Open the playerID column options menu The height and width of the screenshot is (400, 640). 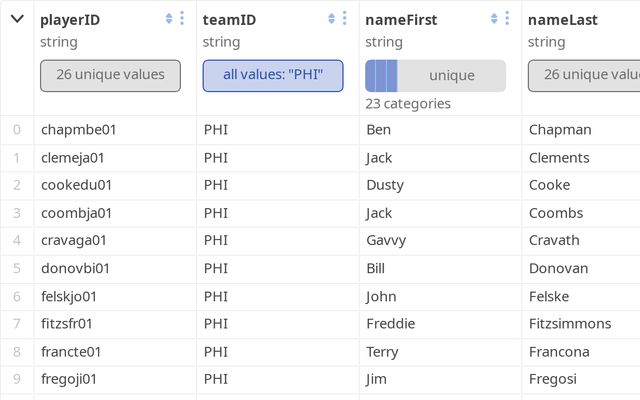tap(182, 19)
